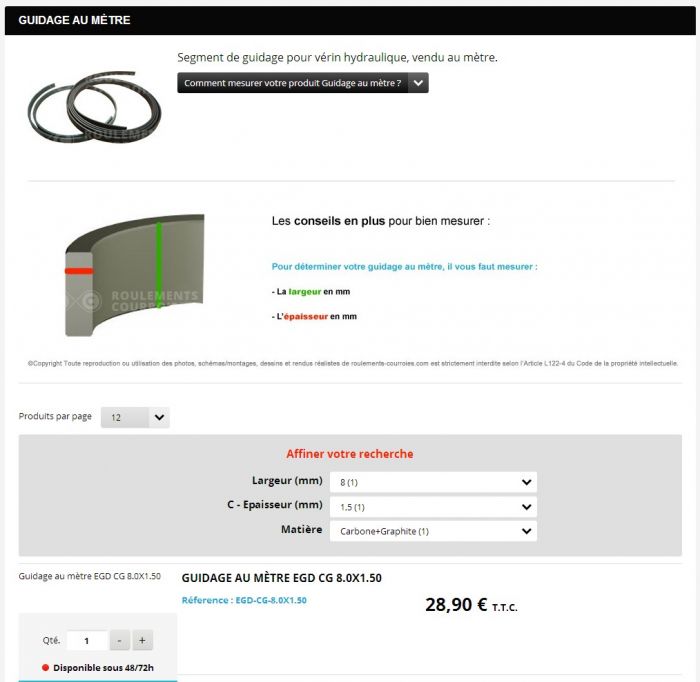
Task: Click the green width bar in diagram
Action: [x=158, y=264]
